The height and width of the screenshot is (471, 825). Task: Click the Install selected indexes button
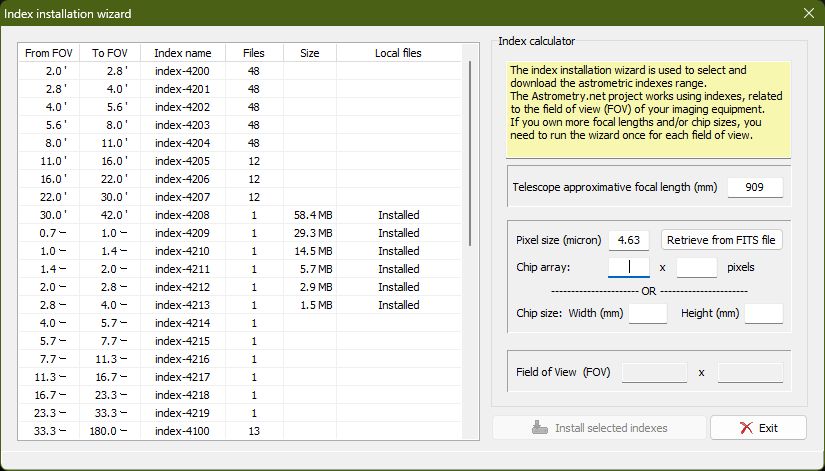(x=597, y=428)
